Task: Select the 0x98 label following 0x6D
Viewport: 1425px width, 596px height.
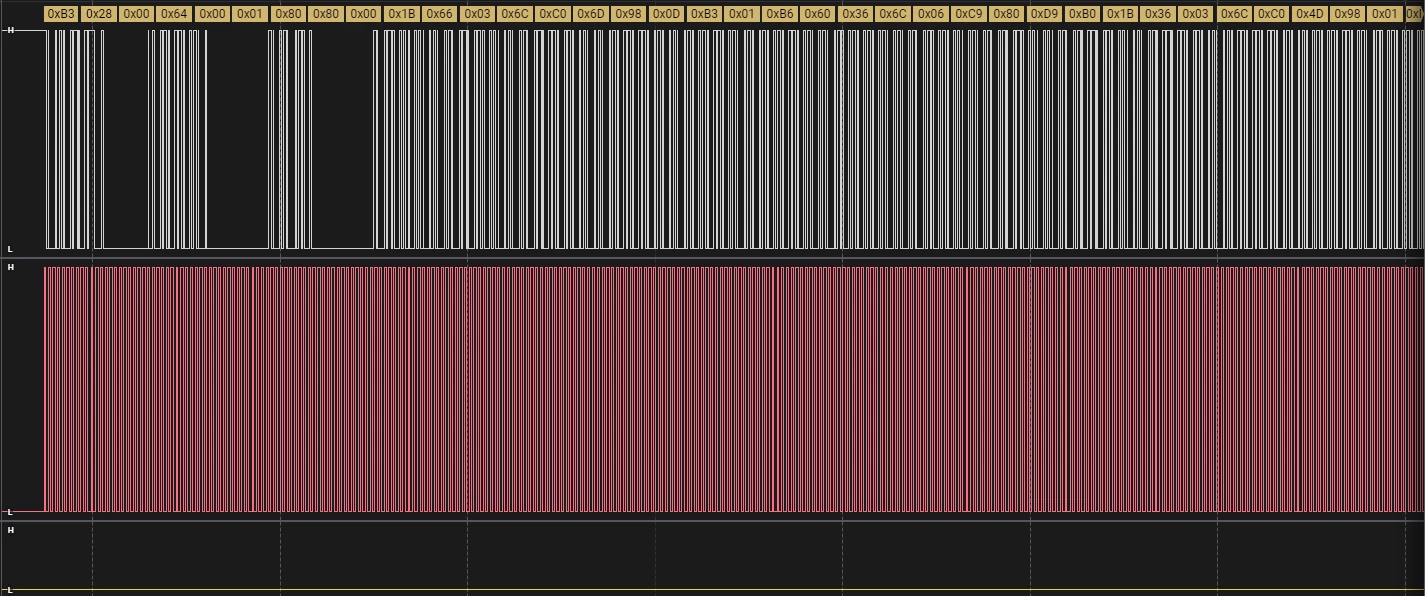Action: tap(628, 14)
